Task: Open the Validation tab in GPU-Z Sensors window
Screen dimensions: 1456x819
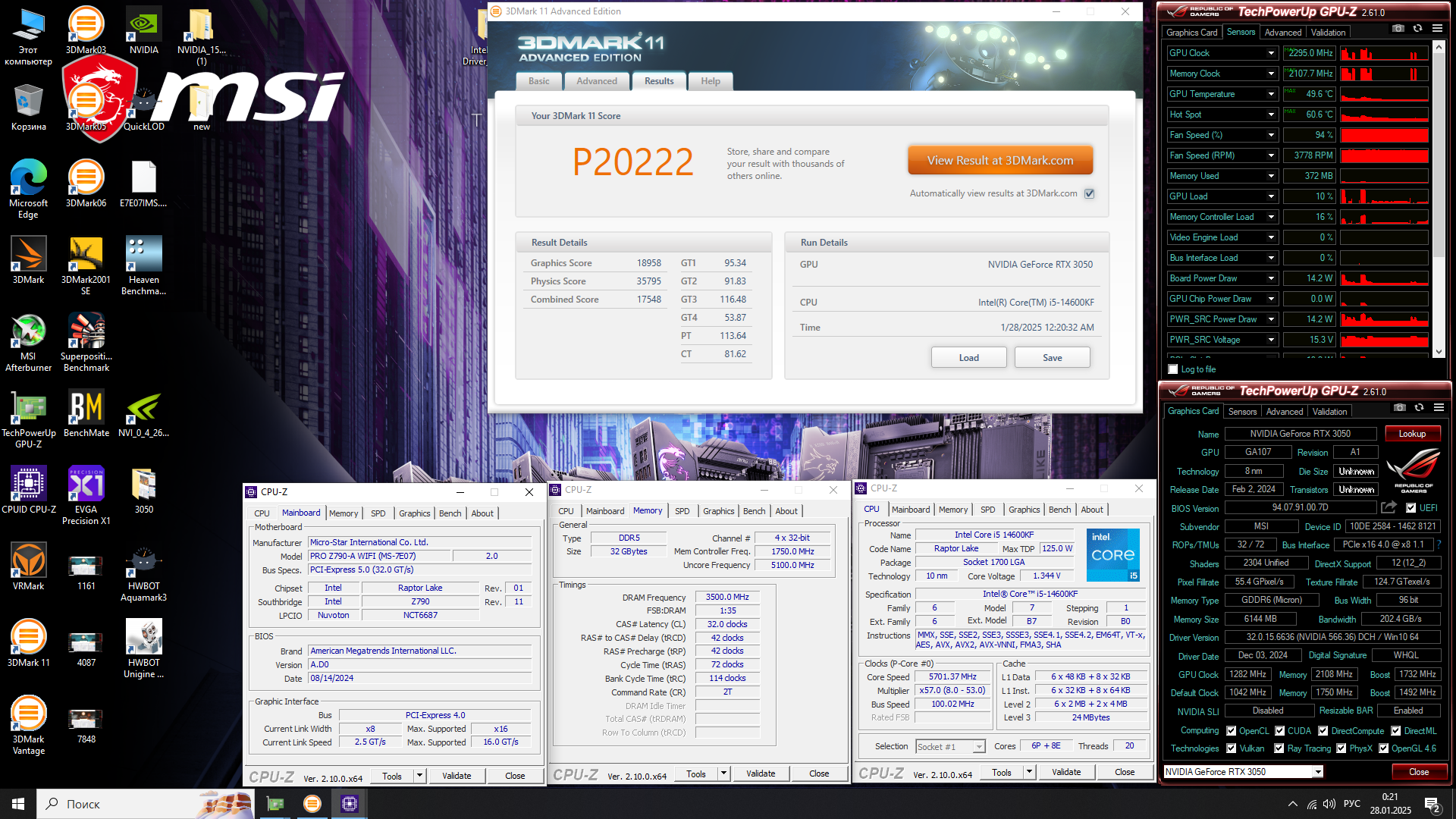Action: (1329, 33)
